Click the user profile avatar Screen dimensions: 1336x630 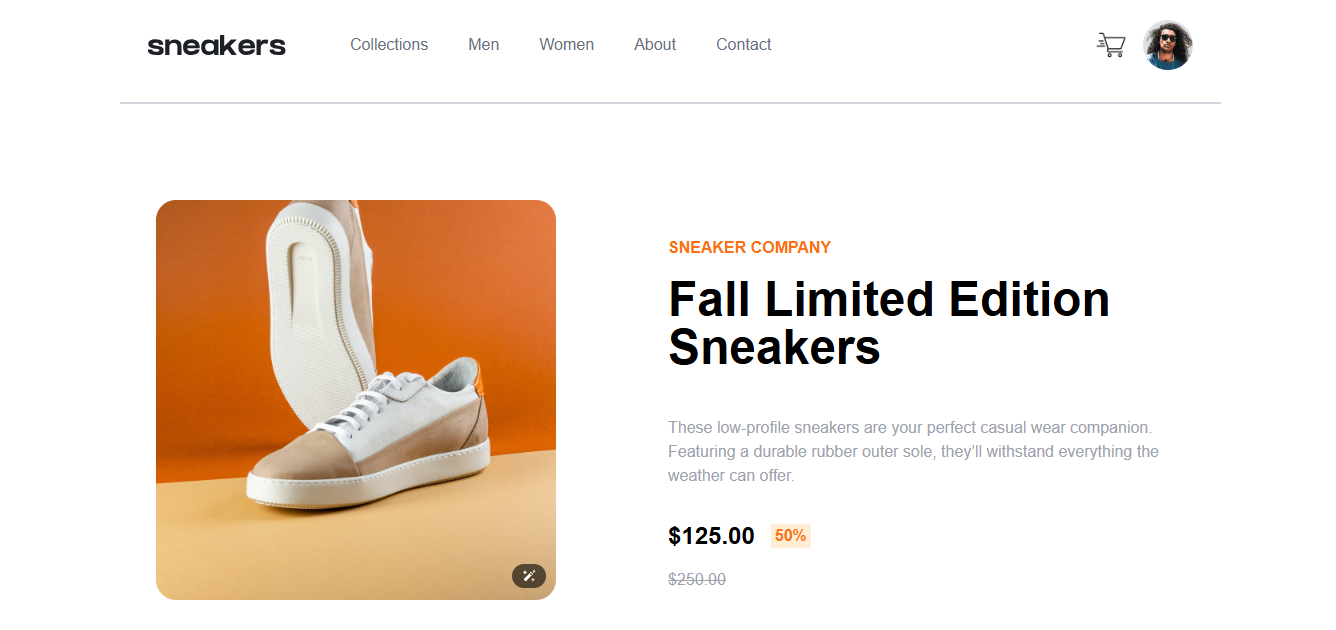pyautogui.click(x=1167, y=45)
